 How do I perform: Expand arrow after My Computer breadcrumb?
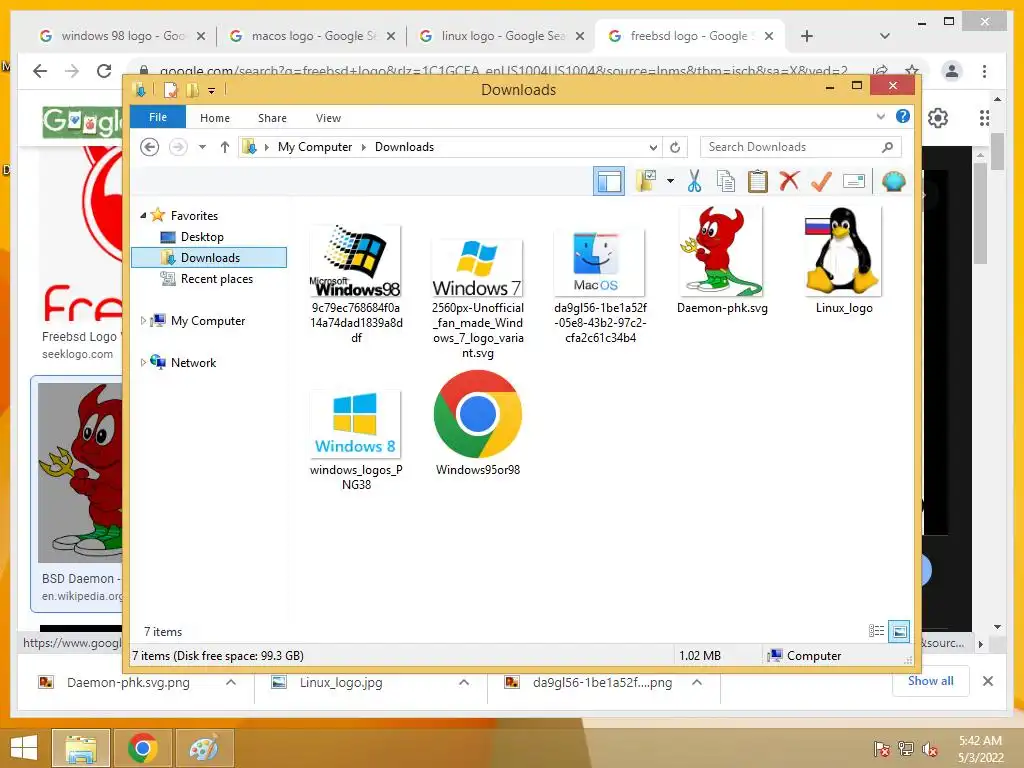click(364, 147)
